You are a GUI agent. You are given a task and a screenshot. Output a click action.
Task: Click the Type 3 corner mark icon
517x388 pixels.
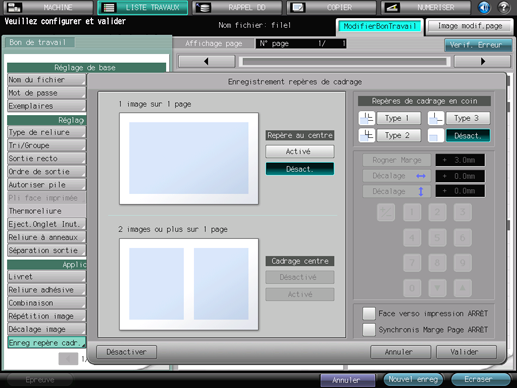436,118
